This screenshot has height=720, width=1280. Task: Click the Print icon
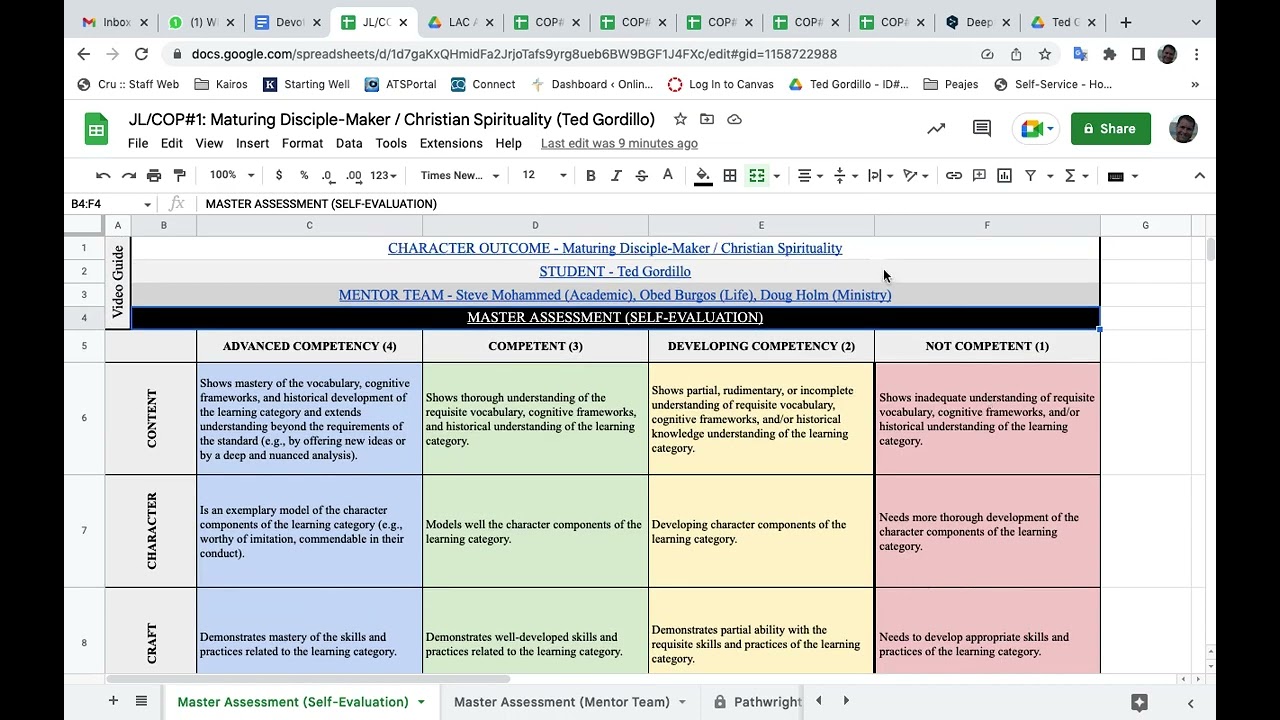tap(154, 176)
